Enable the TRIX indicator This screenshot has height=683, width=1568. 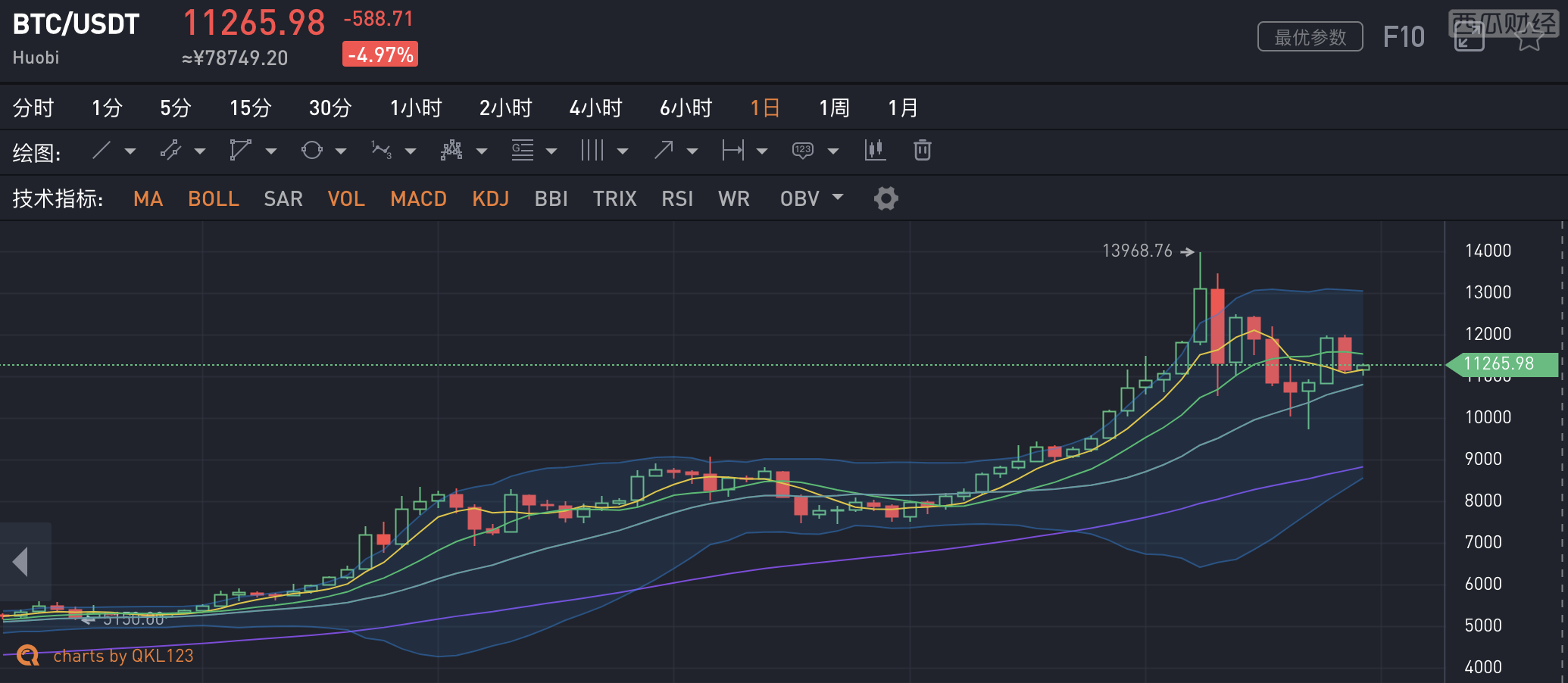(x=614, y=198)
